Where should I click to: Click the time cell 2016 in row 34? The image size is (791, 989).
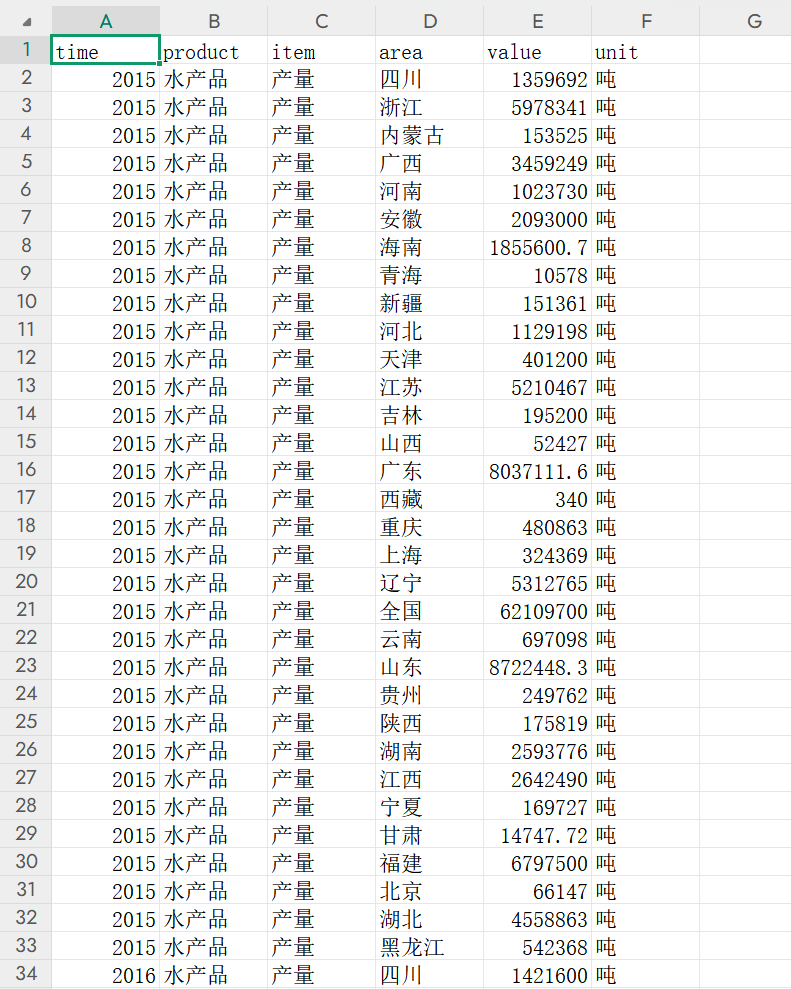(106, 974)
